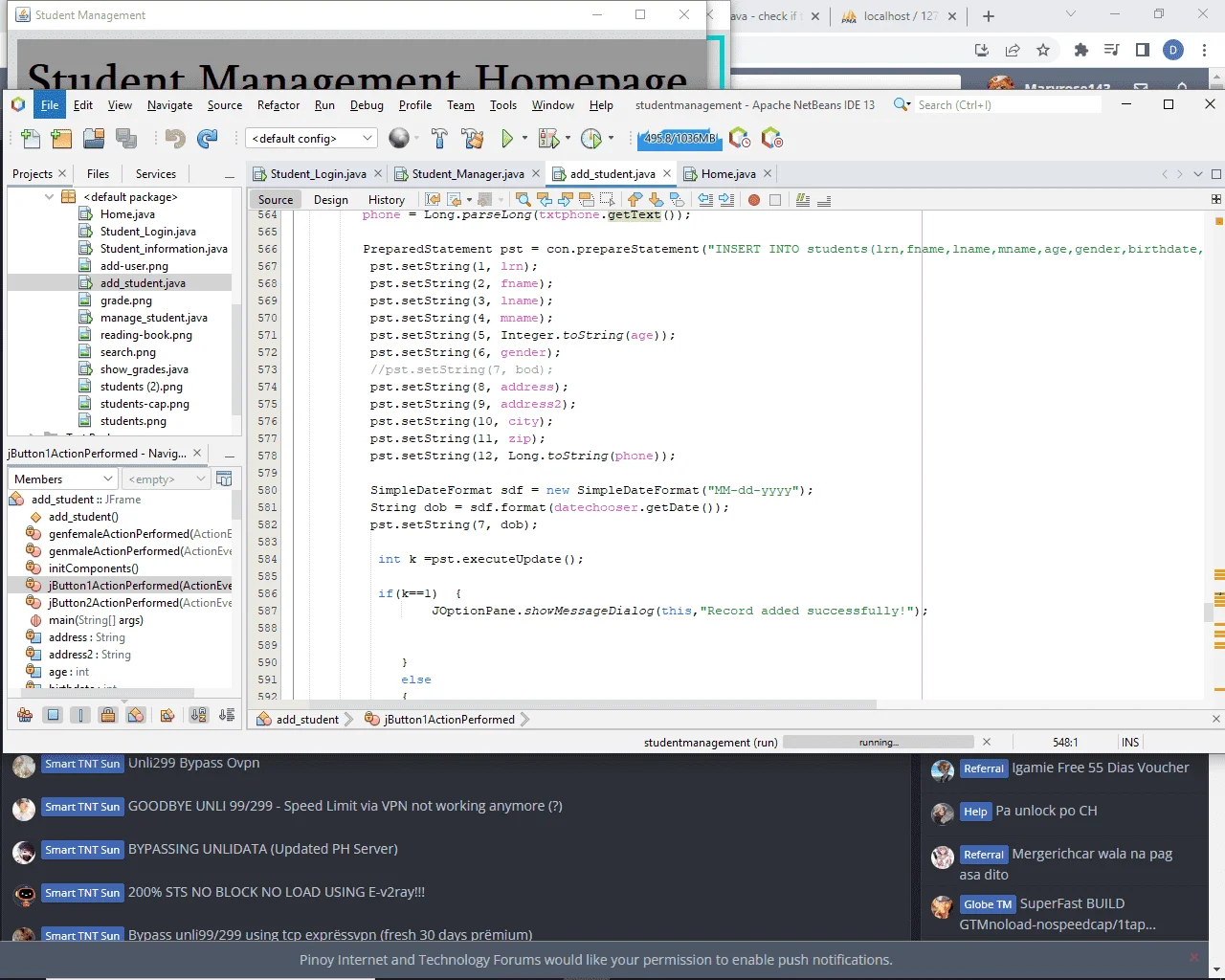Viewport: 1225px width, 980px height.
Task: Click the red Start Macro Recording icon
Action: tap(754, 200)
